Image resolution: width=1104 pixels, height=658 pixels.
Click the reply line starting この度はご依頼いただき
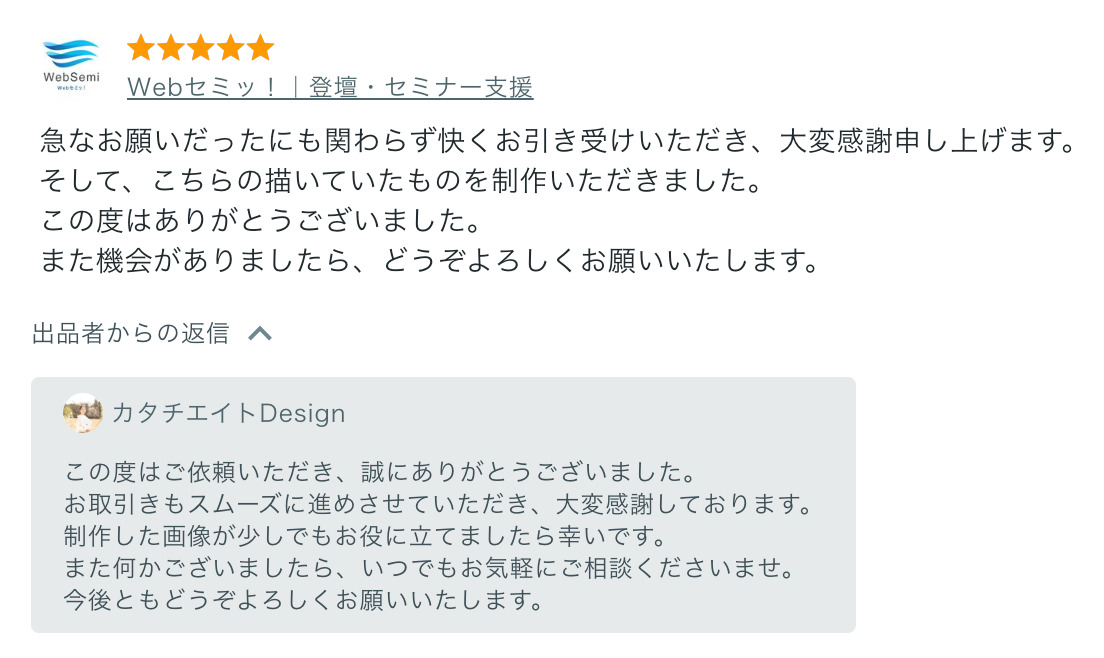pyautogui.click(x=379, y=470)
